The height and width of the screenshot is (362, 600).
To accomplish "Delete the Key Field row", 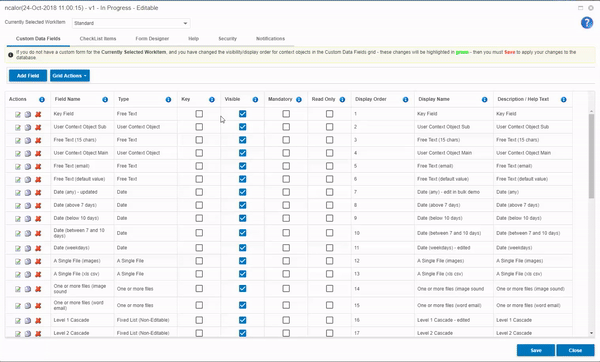I will 38,114.
